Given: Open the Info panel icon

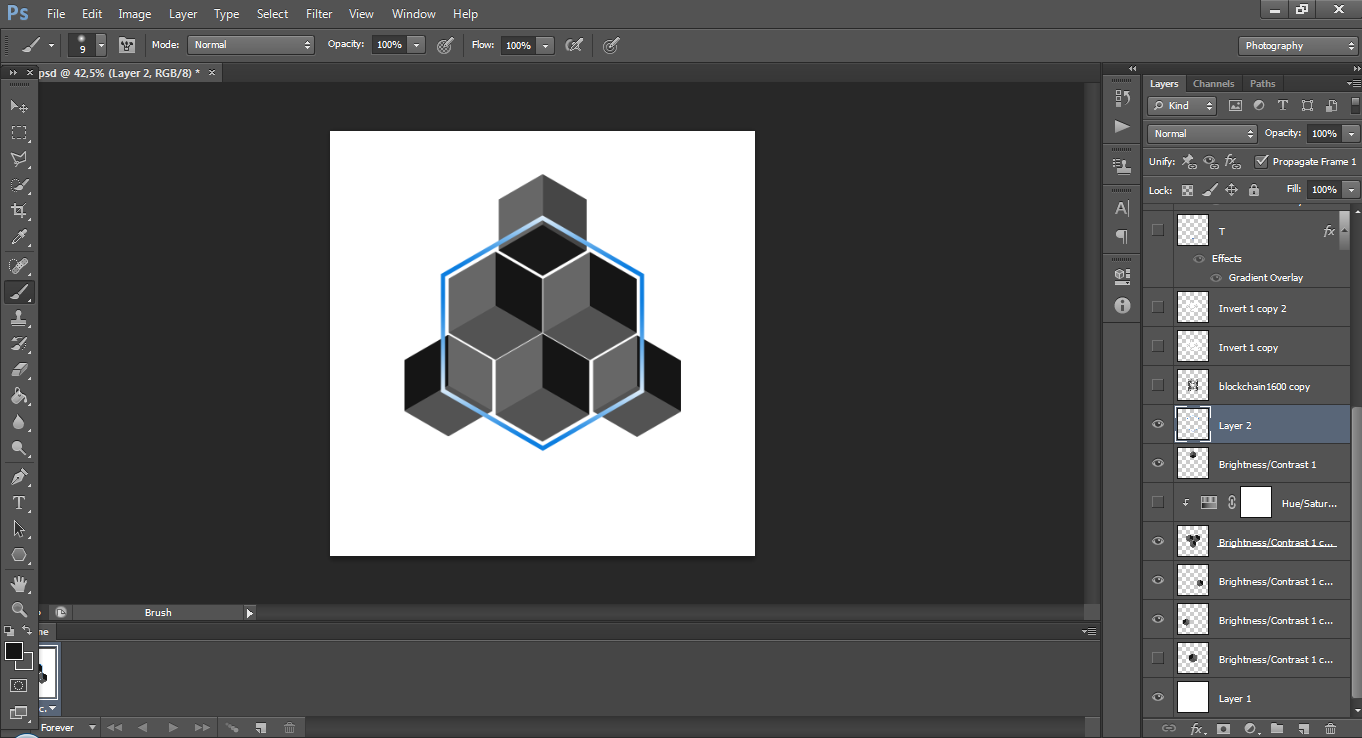Looking at the screenshot, I should (1122, 304).
